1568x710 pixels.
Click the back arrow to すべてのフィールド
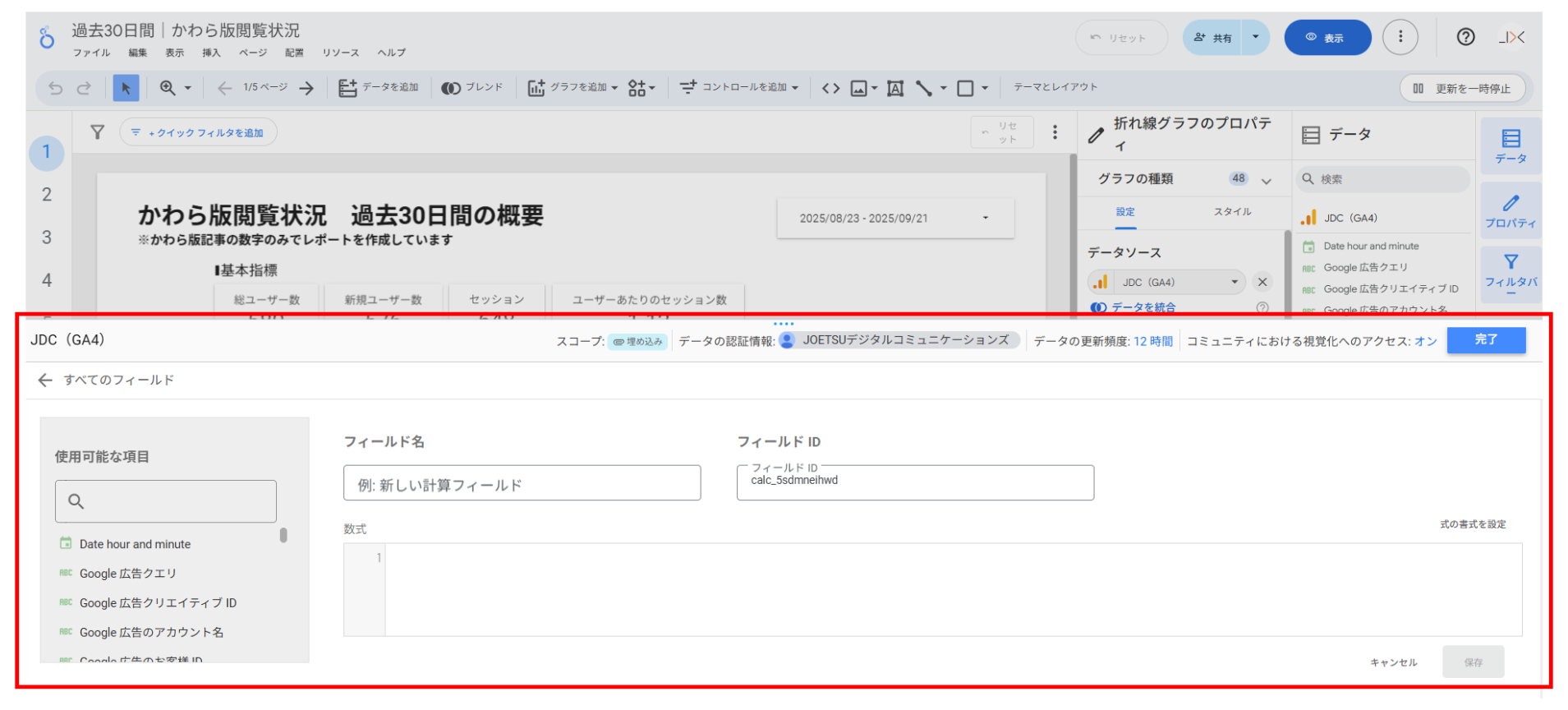click(x=45, y=380)
